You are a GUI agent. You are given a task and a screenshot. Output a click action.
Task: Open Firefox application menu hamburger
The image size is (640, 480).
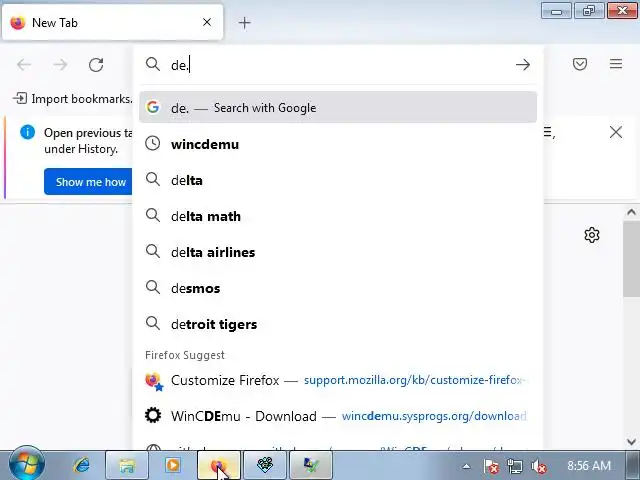616,64
